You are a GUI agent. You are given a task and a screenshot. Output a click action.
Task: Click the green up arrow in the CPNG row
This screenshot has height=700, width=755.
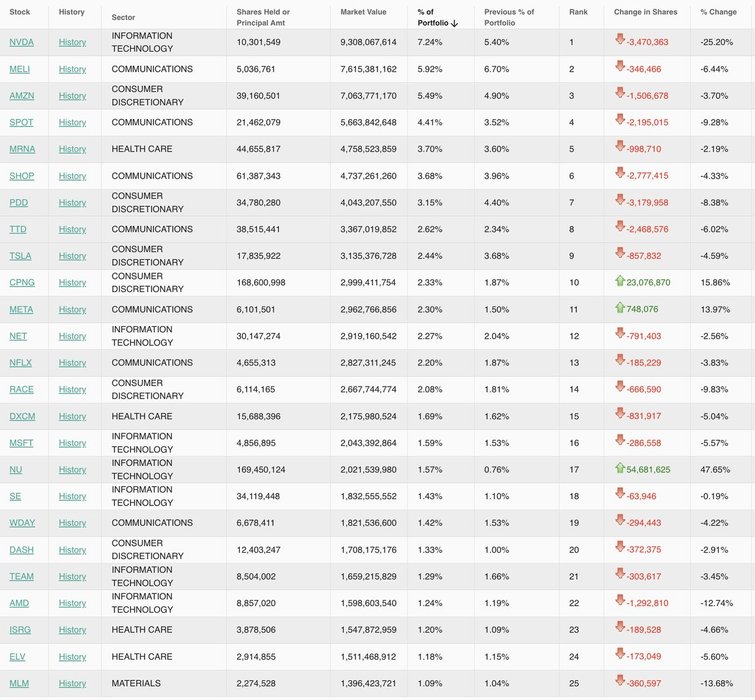620,282
